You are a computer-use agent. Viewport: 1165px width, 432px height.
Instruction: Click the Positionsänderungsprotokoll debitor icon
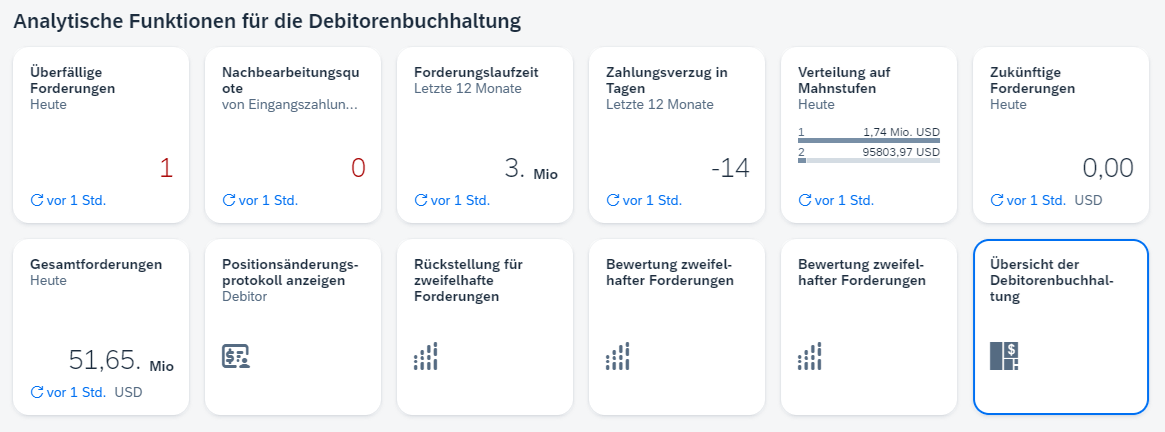tap(235, 357)
